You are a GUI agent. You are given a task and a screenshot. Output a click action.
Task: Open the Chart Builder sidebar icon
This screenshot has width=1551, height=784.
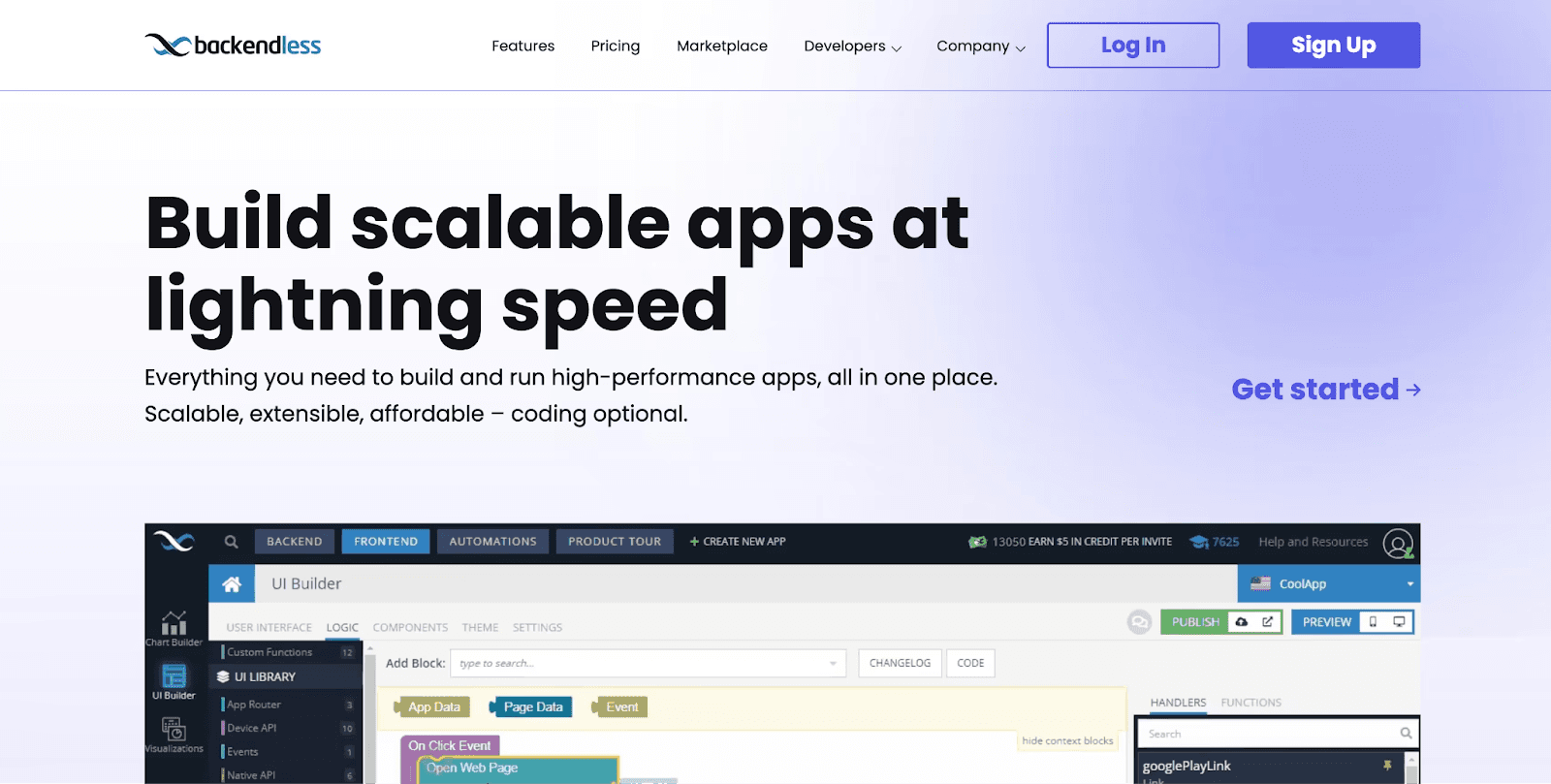tap(174, 628)
